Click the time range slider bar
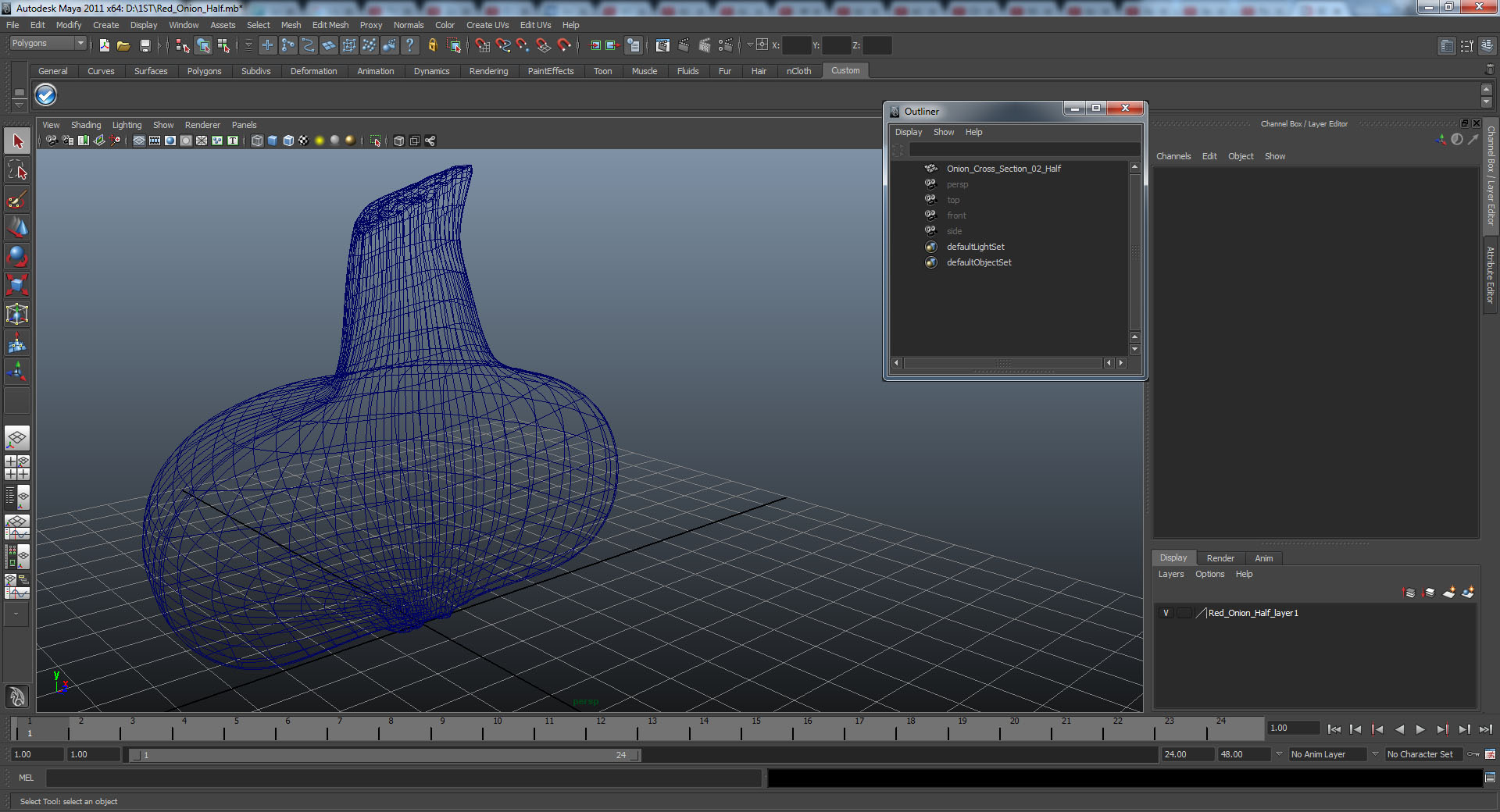1500x812 pixels. [x=384, y=755]
